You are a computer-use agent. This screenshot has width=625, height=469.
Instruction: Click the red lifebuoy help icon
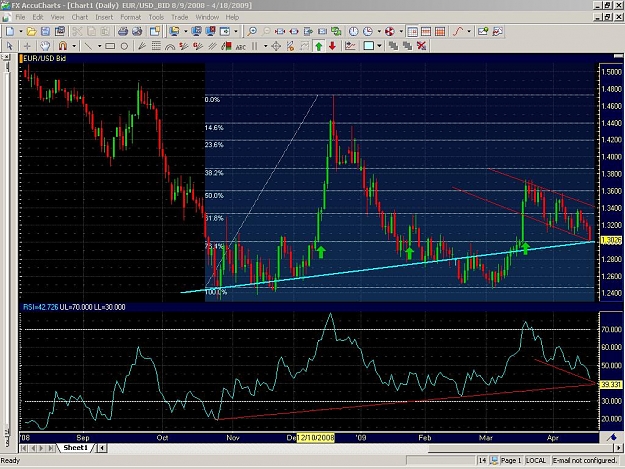[389, 31]
